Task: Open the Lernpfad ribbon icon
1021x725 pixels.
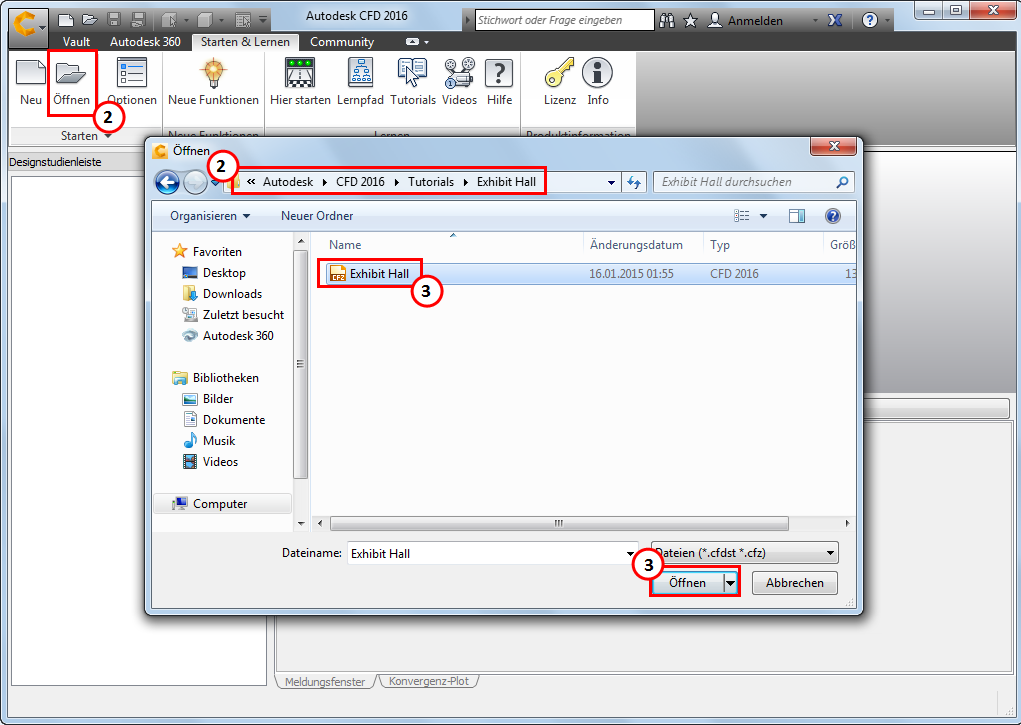Action: 360,81
